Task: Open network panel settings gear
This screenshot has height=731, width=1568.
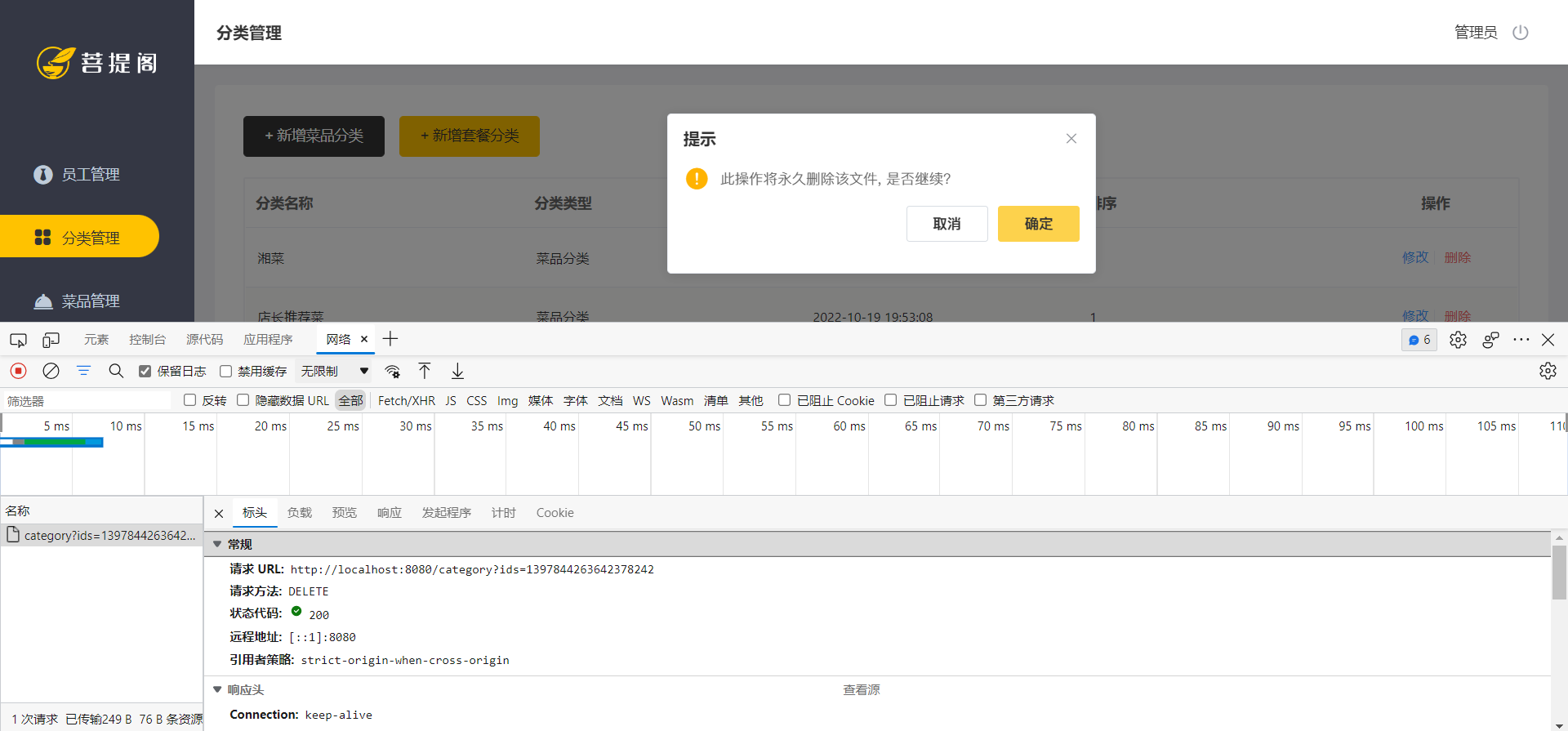Action: click(x=1548, y=371)
